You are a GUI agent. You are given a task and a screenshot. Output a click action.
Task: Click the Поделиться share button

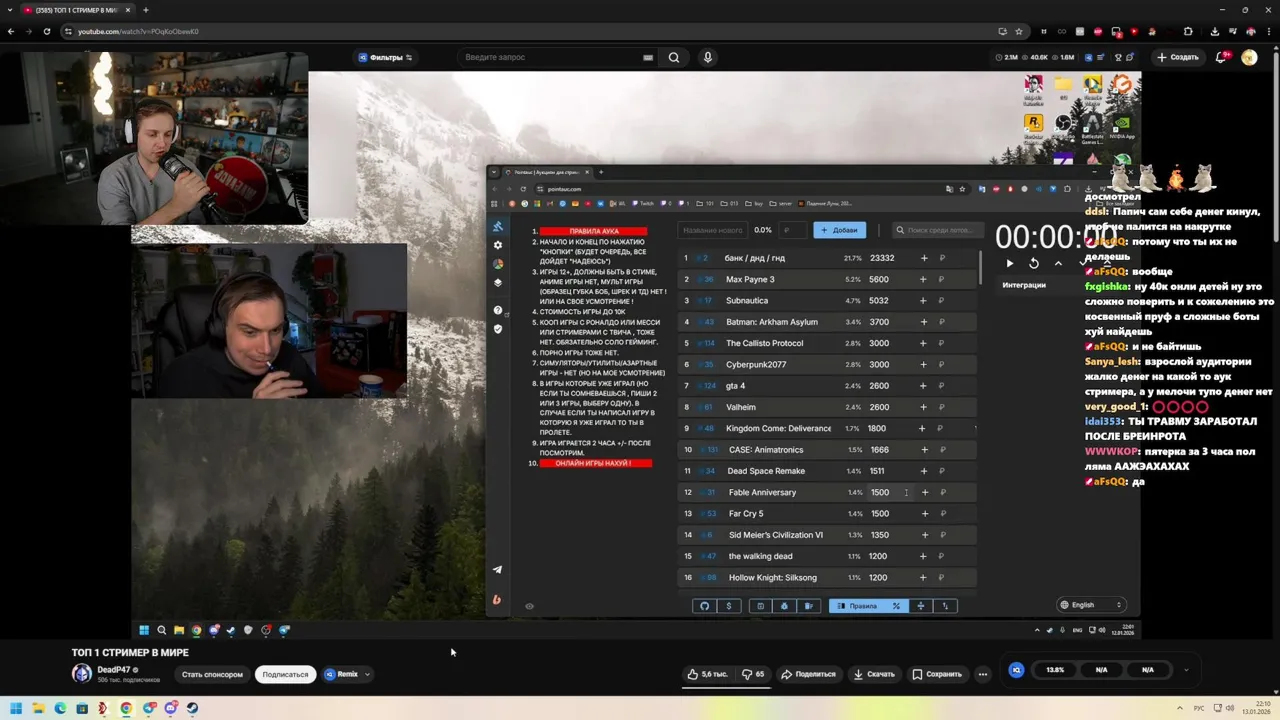pyautogui.click(x=808, y=674)
